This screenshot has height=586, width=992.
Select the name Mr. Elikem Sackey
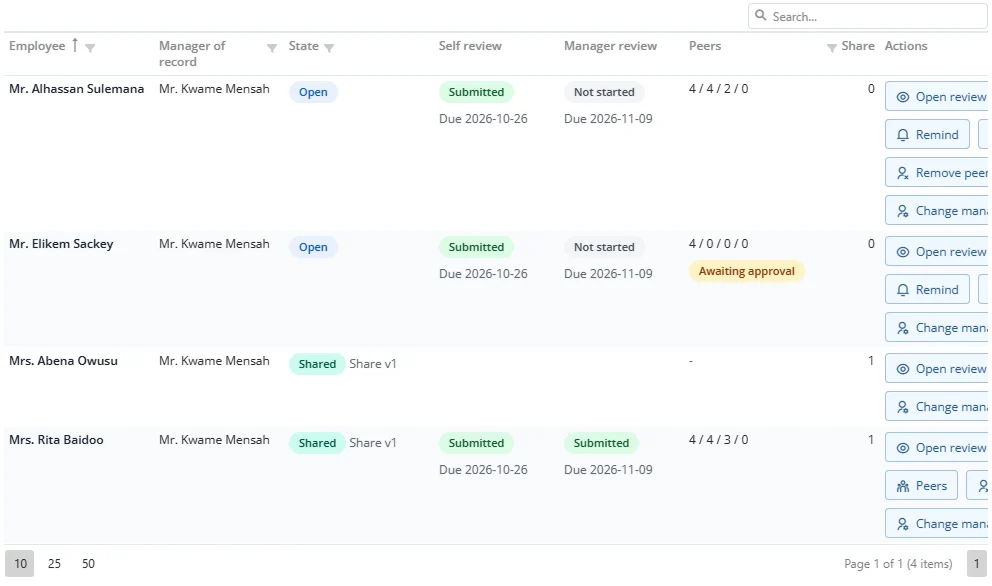[61, 244]
